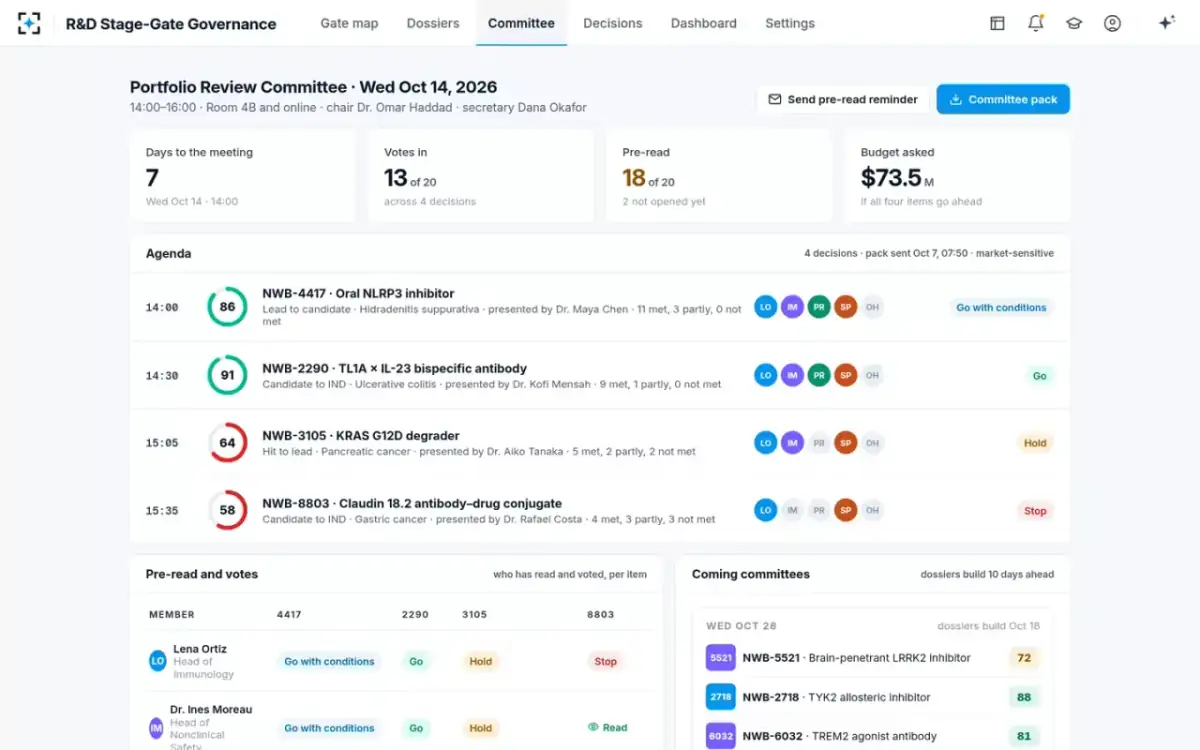Viewport: 1200px width, 750px height.
Task: Click the IM avatar in the NWB-3105 agenda row
Action: coord(793,443)
